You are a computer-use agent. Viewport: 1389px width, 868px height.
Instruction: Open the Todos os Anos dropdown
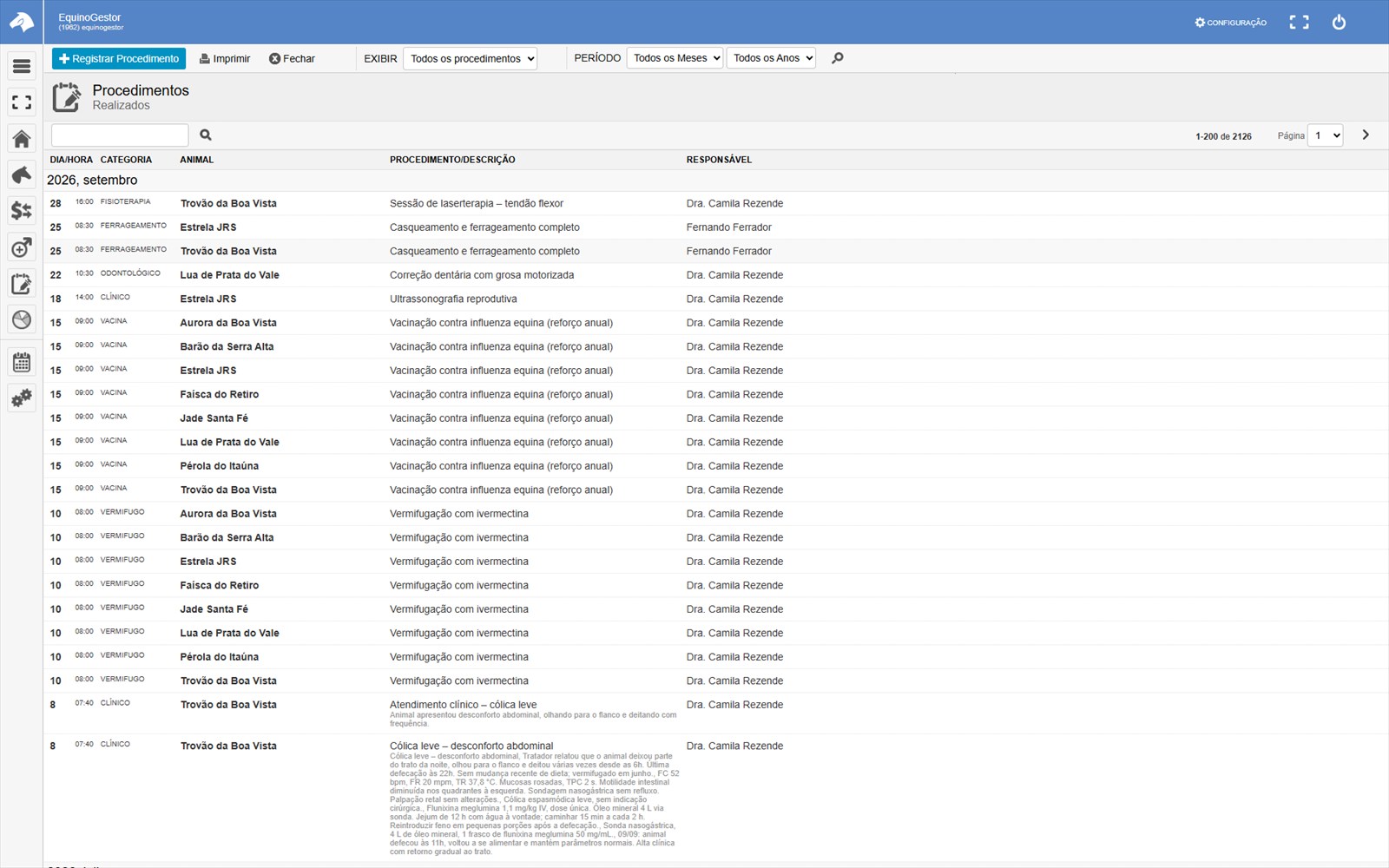pos(771,58)
